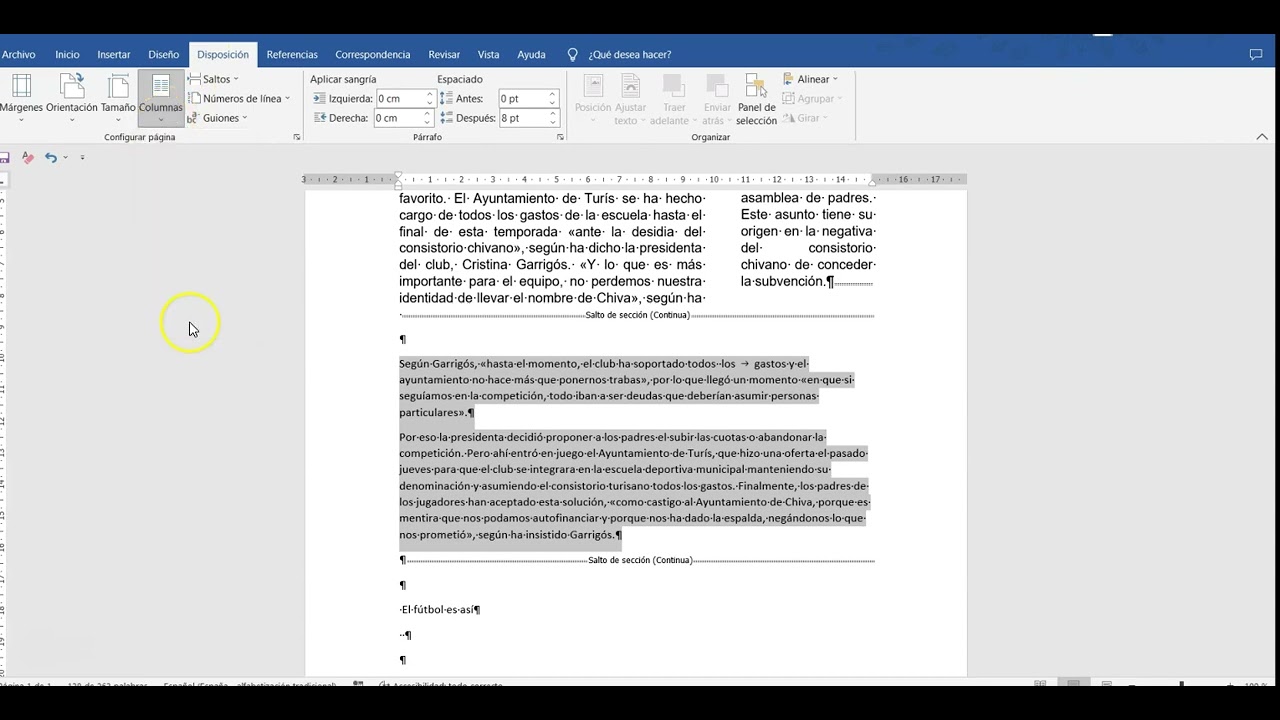Click the clear formatting eraser icon in quick access
1280x720 pixels.
(x=27, y=158)
